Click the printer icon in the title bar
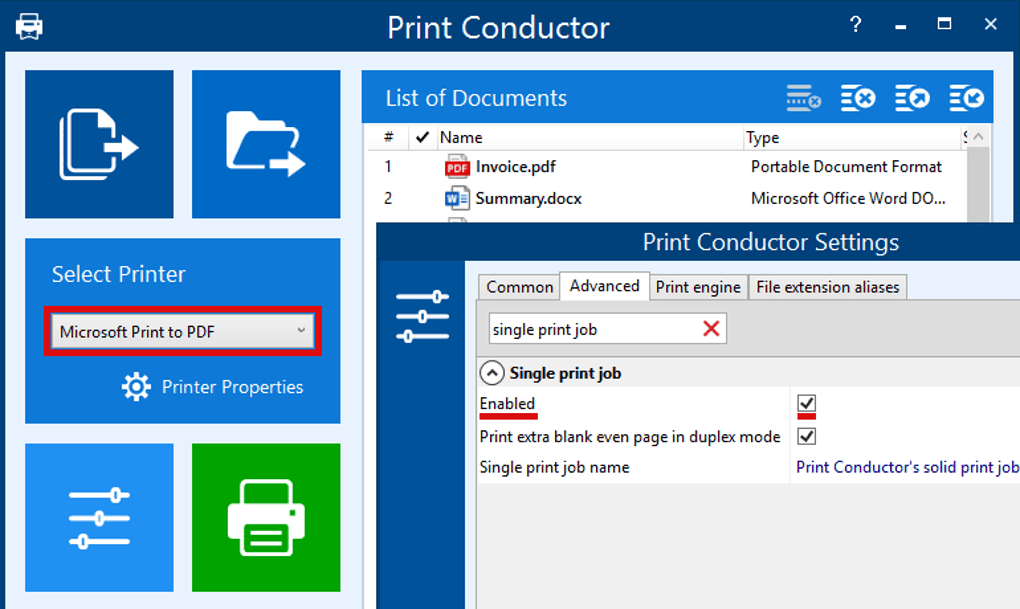This screenshot has height=609, width=1020. [x=28, y=25]
